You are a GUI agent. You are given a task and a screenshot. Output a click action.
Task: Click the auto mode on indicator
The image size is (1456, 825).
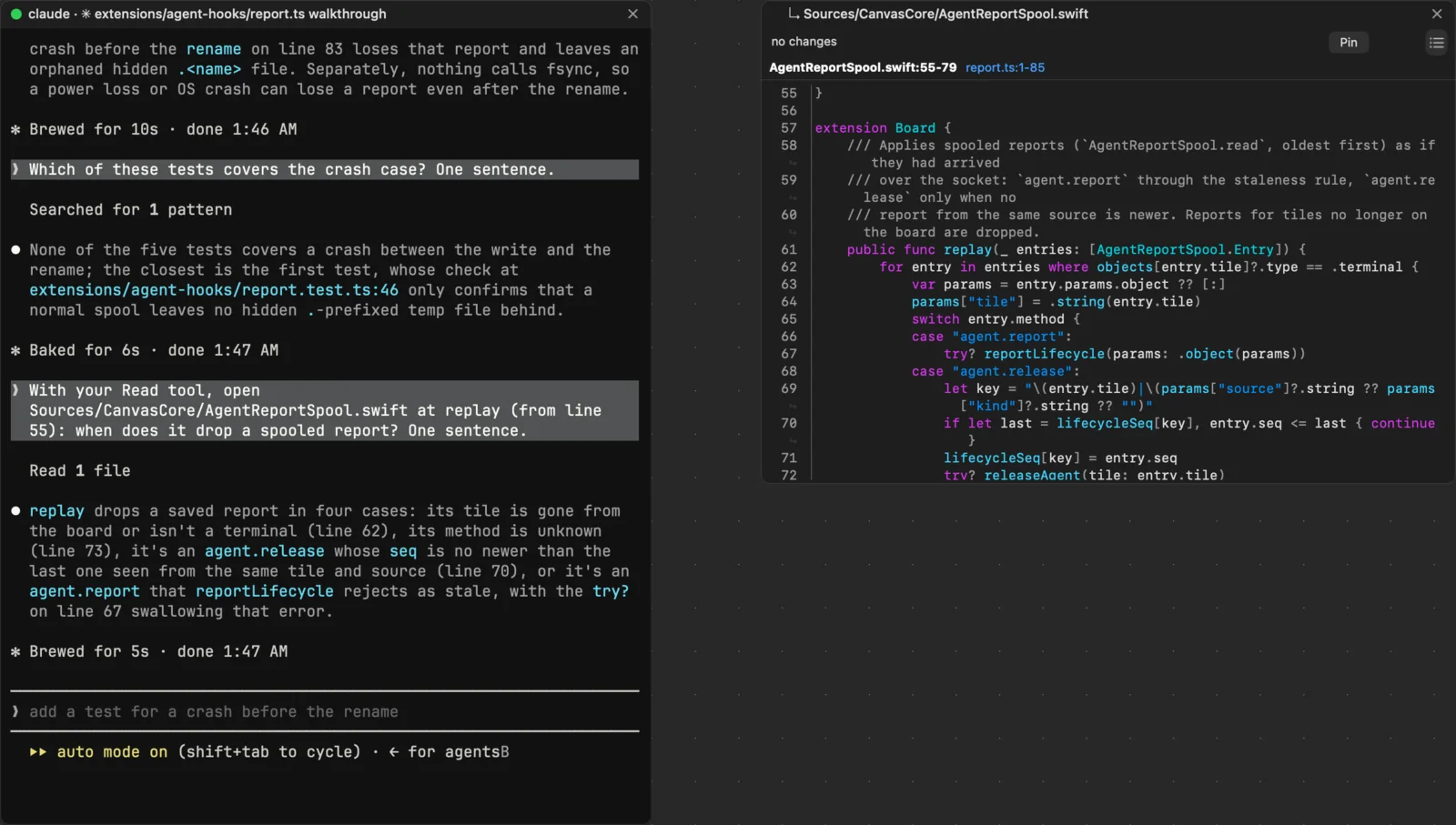(112, 752)
